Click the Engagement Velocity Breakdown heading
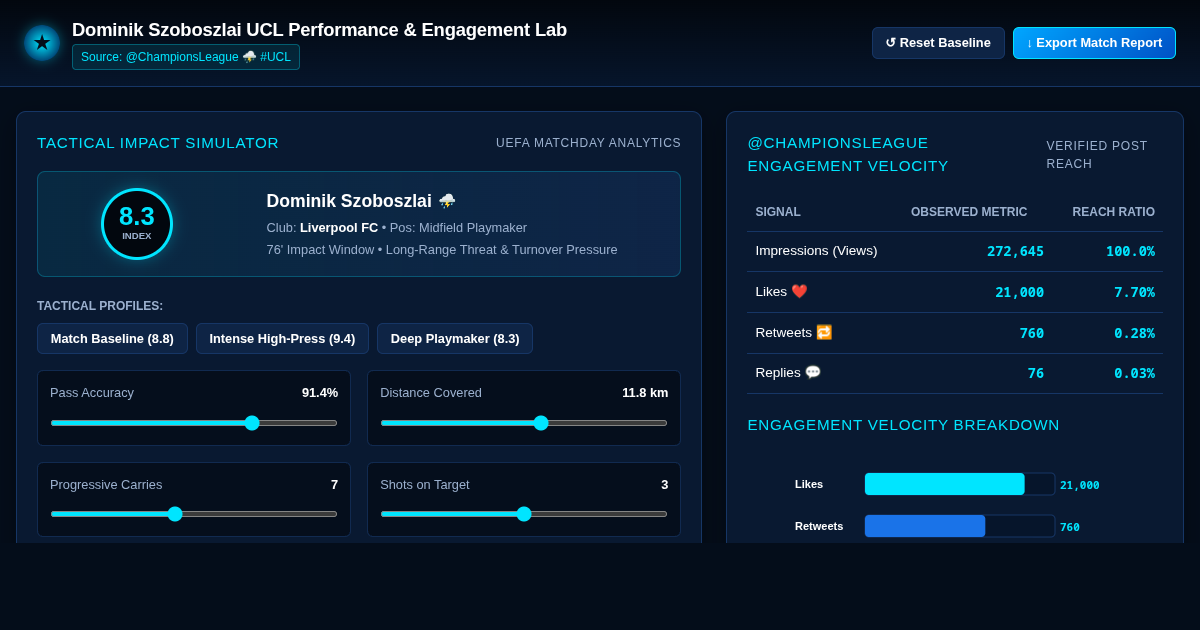Image resolution: width=1200 pixels, height=630 pixels. [x=903, y=425]
